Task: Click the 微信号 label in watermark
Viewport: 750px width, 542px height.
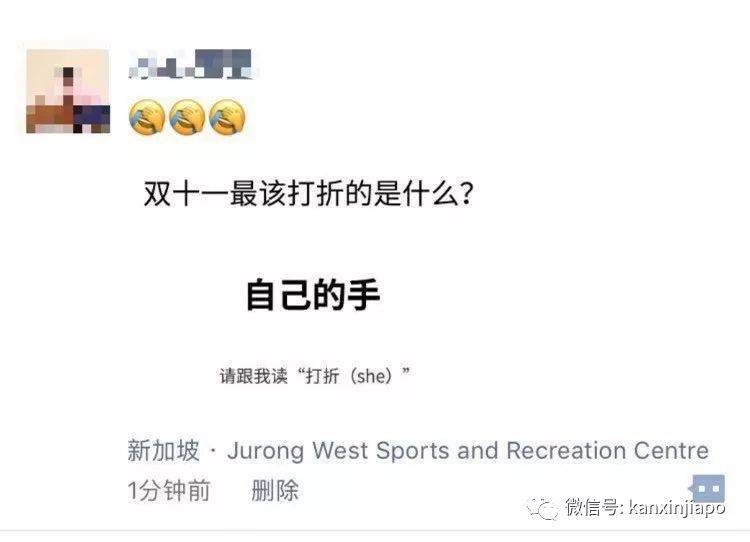Action: pyautogui.click(x=594, y=507)
